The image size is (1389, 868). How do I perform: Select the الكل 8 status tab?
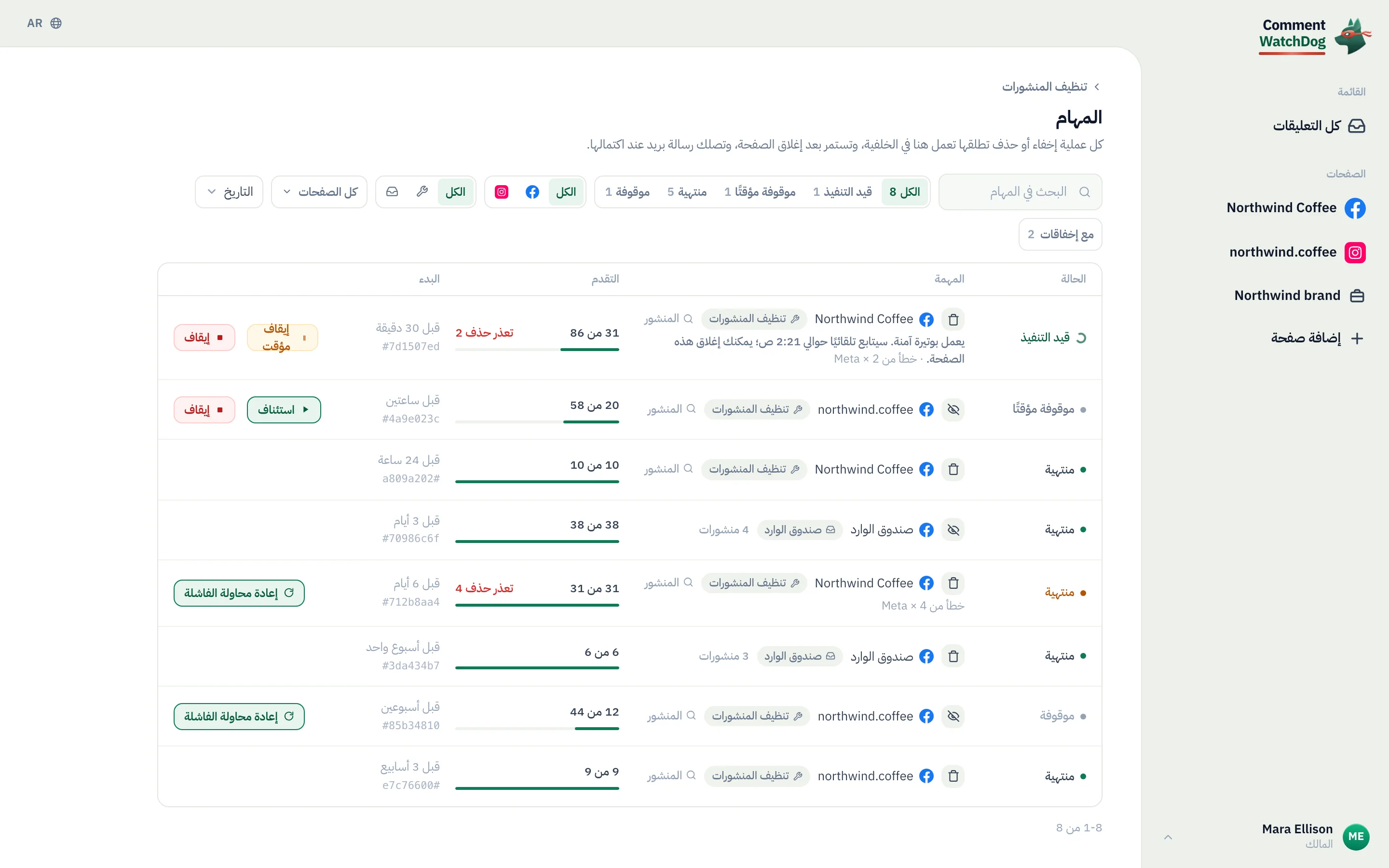click(x=905, y=192)
